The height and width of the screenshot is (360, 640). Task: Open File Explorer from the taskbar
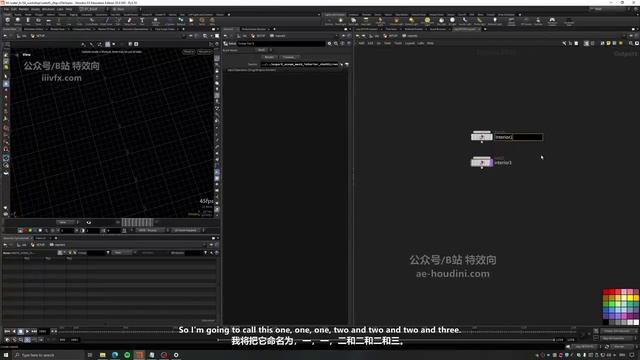point(102,355)
